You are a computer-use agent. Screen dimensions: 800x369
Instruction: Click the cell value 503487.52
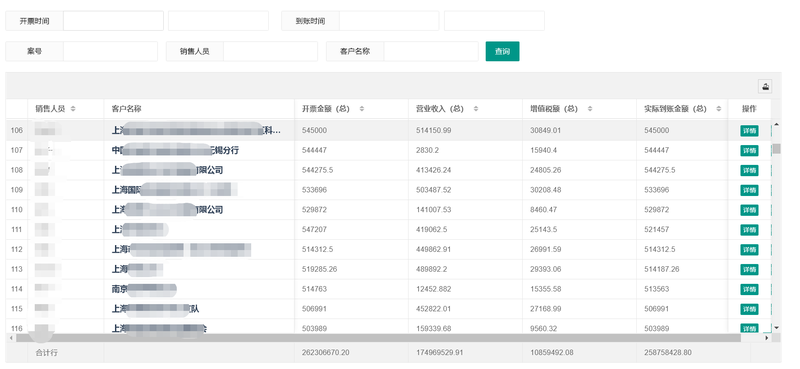[433, 190]
